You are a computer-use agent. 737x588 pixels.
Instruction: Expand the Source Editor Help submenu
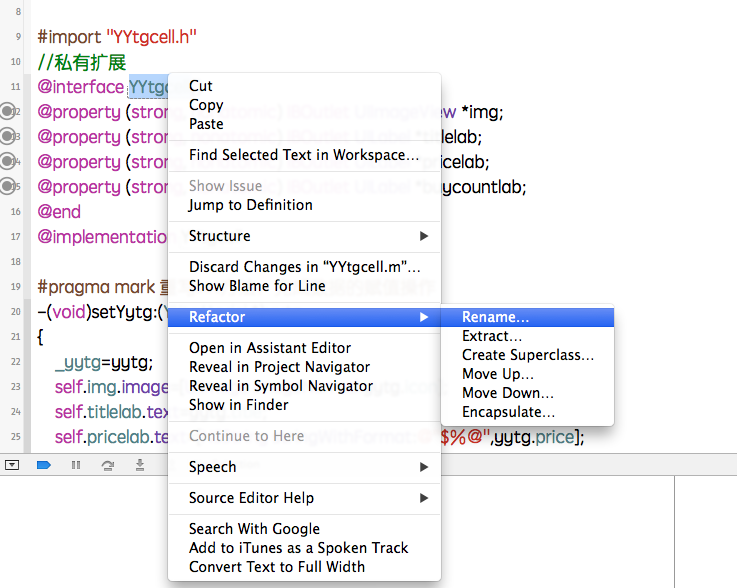click(x=304, y=498)
